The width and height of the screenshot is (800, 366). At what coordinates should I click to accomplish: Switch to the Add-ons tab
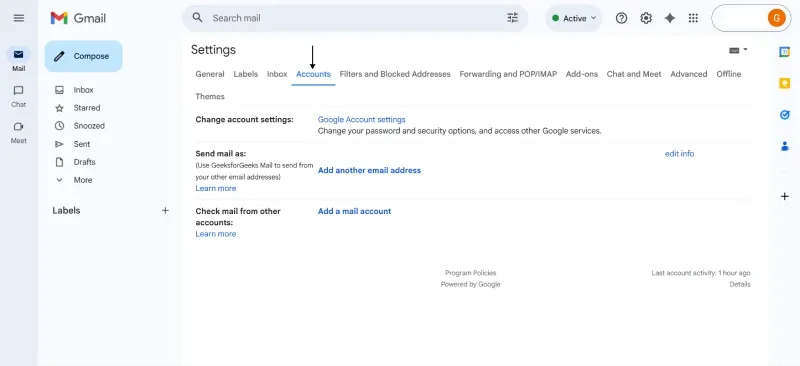(582, 74)
